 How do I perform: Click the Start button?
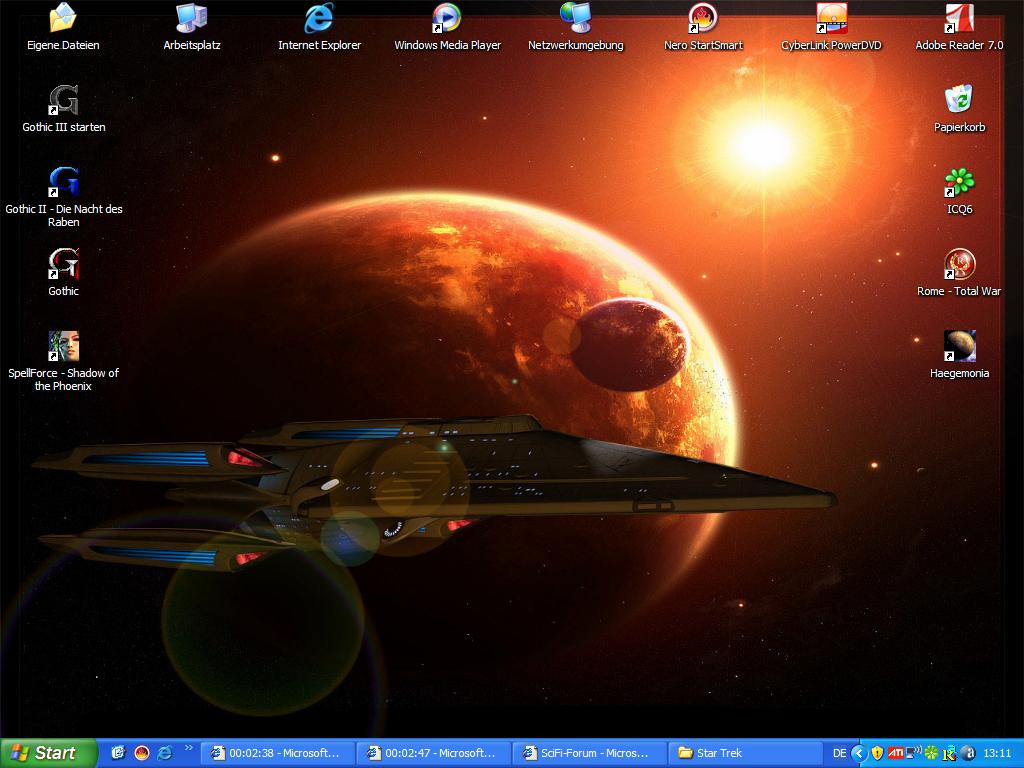tap(48, 753)
